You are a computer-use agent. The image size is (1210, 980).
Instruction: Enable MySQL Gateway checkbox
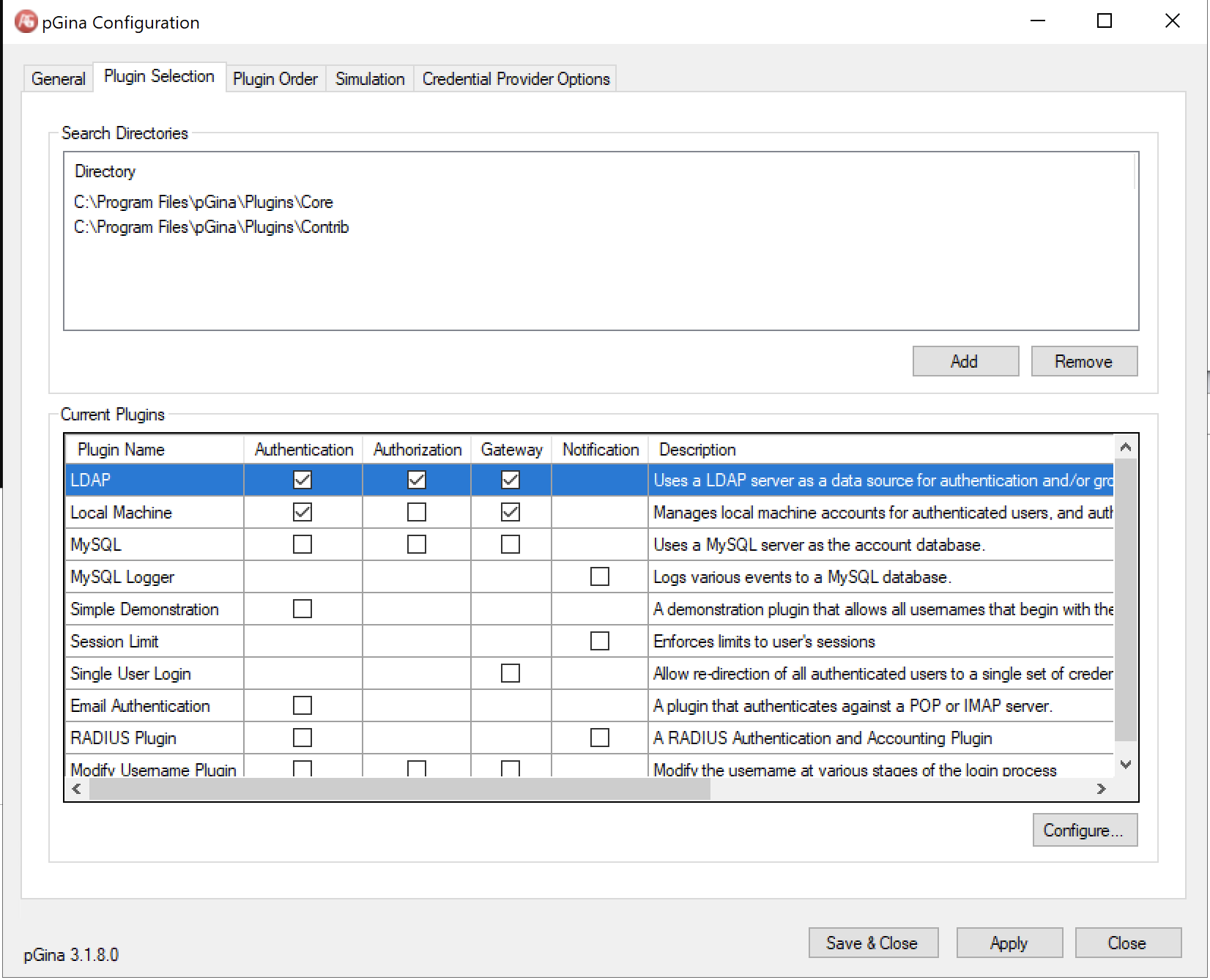click(511, 544)
